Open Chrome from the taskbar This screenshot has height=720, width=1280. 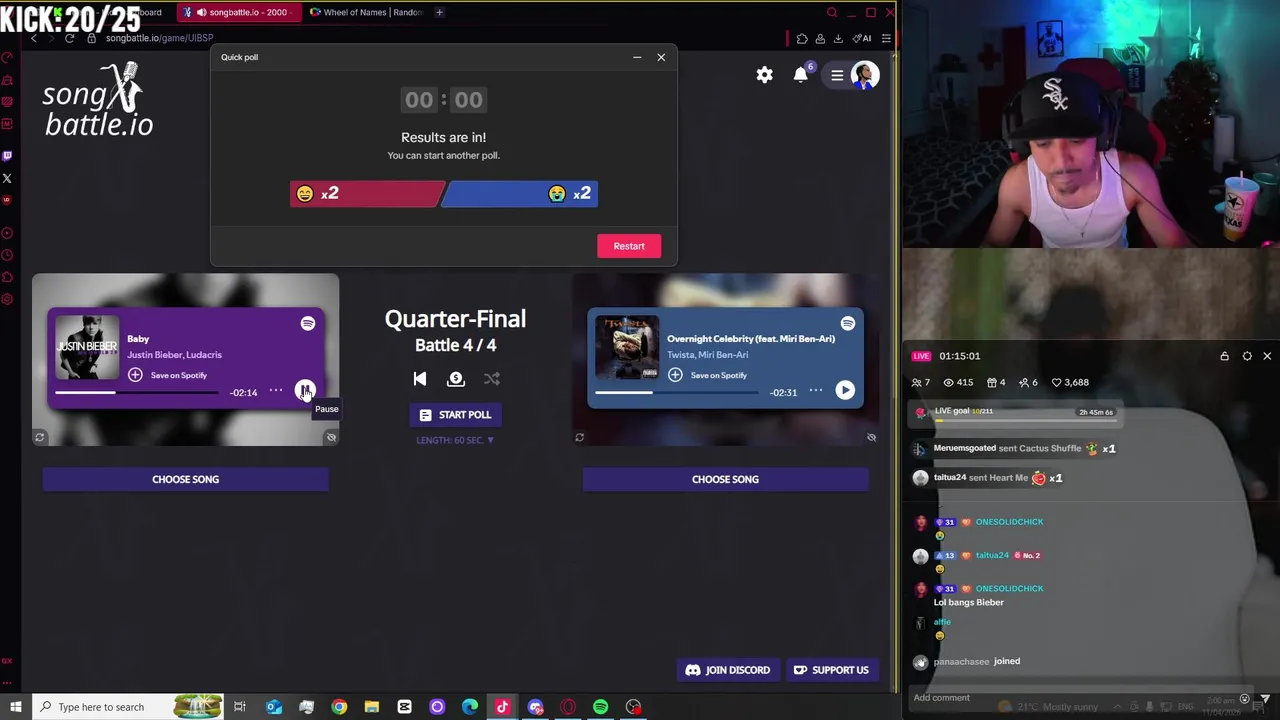[339, 707]
